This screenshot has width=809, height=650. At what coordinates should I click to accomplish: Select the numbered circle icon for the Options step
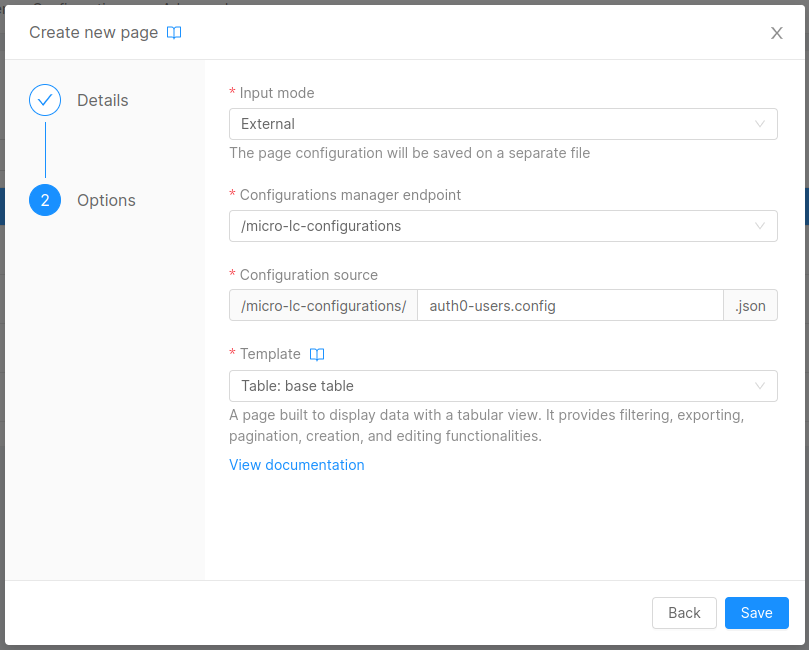click(x=44, y=200)
